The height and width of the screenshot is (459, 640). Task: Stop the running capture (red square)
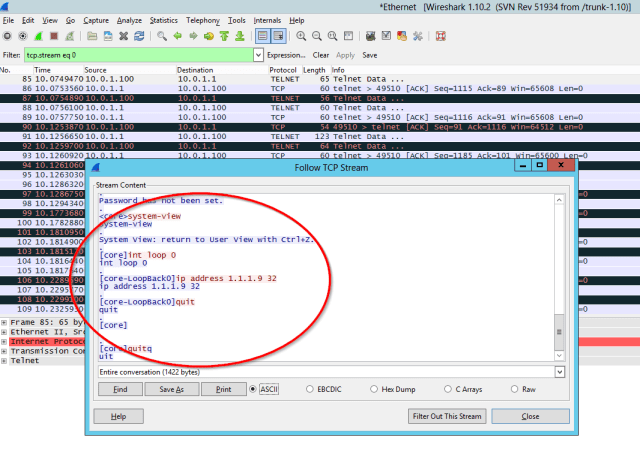click(x=54, y=36)
